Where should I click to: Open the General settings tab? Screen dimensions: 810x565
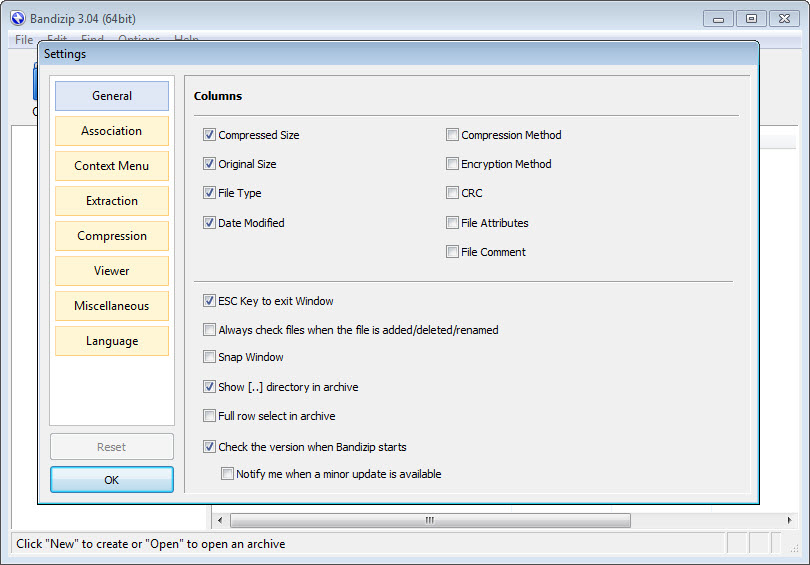[112, 96]
